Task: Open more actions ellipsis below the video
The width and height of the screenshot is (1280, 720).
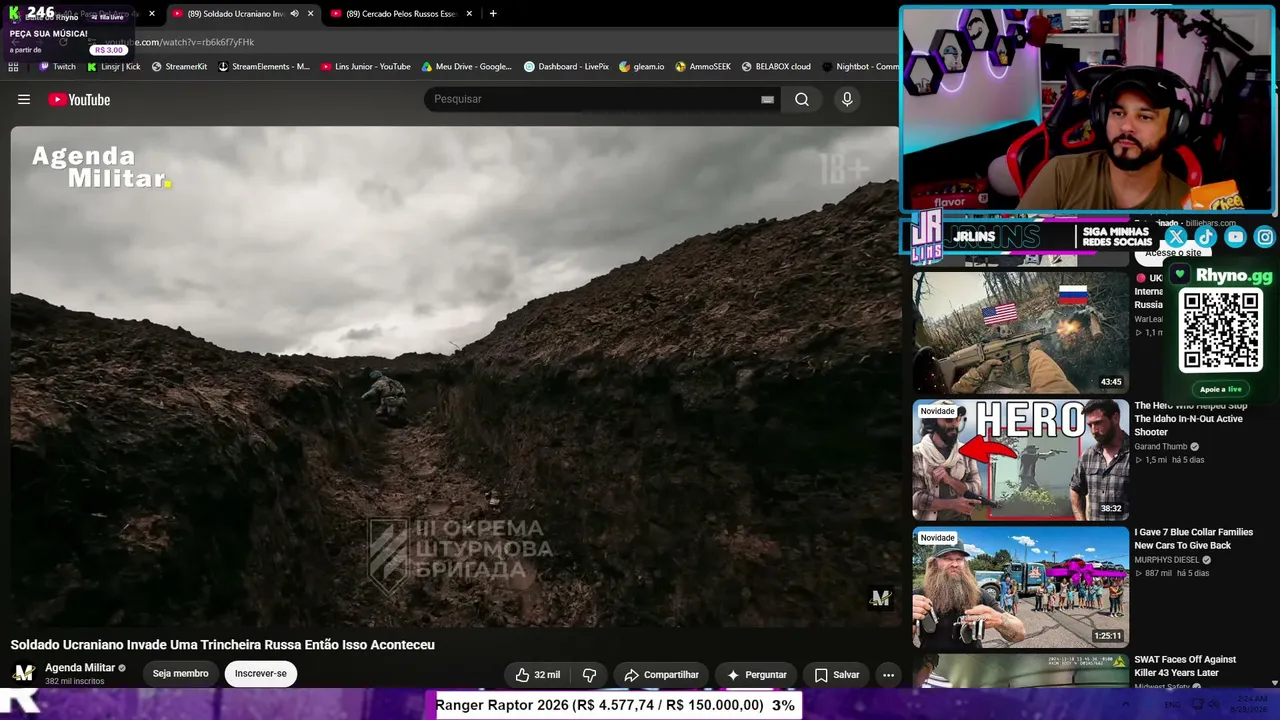Action: [888, 675]
